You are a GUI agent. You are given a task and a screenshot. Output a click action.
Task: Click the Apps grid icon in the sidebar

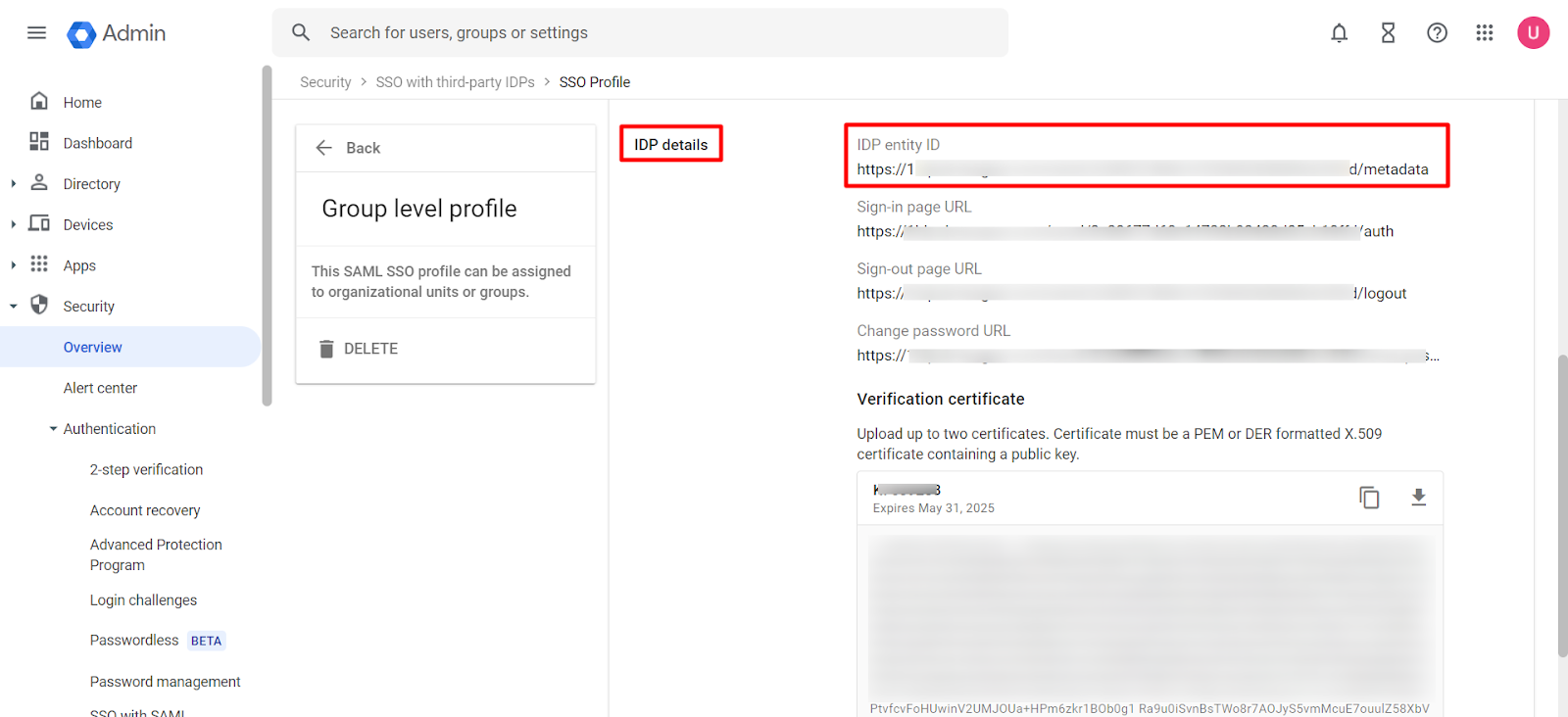click(39, 264)
